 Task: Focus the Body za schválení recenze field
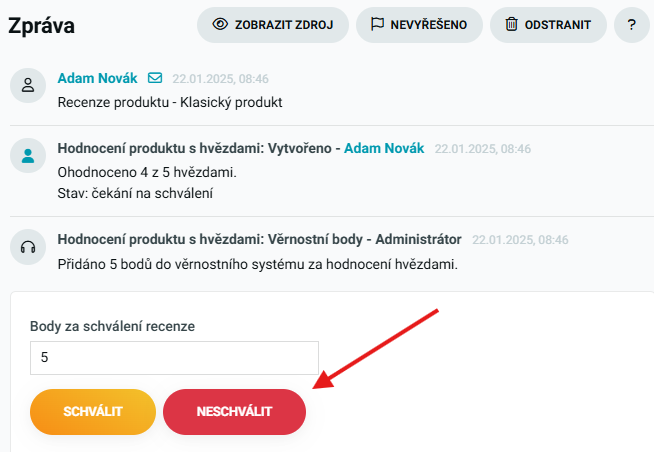(174, 358)
